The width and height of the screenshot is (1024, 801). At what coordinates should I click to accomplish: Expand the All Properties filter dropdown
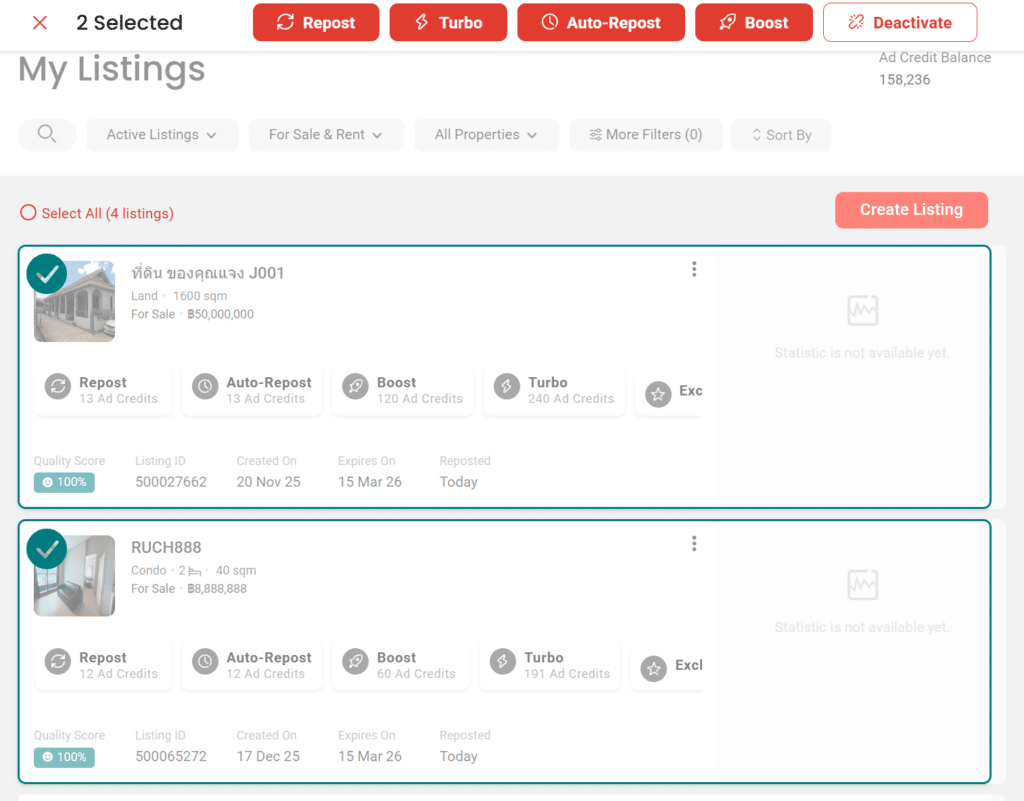(486, 135)
